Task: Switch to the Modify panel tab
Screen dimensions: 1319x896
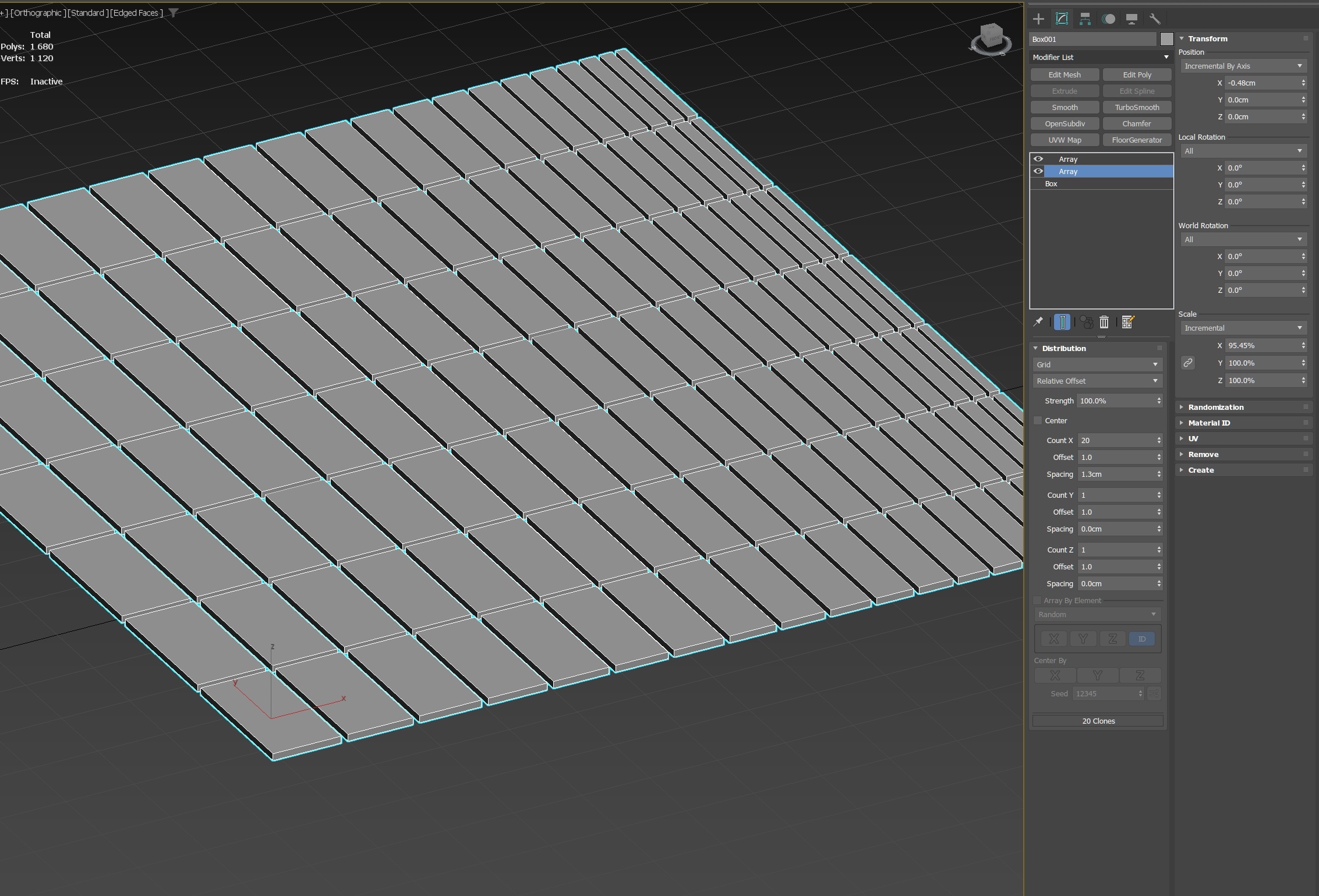Action: click(1062, 19)
